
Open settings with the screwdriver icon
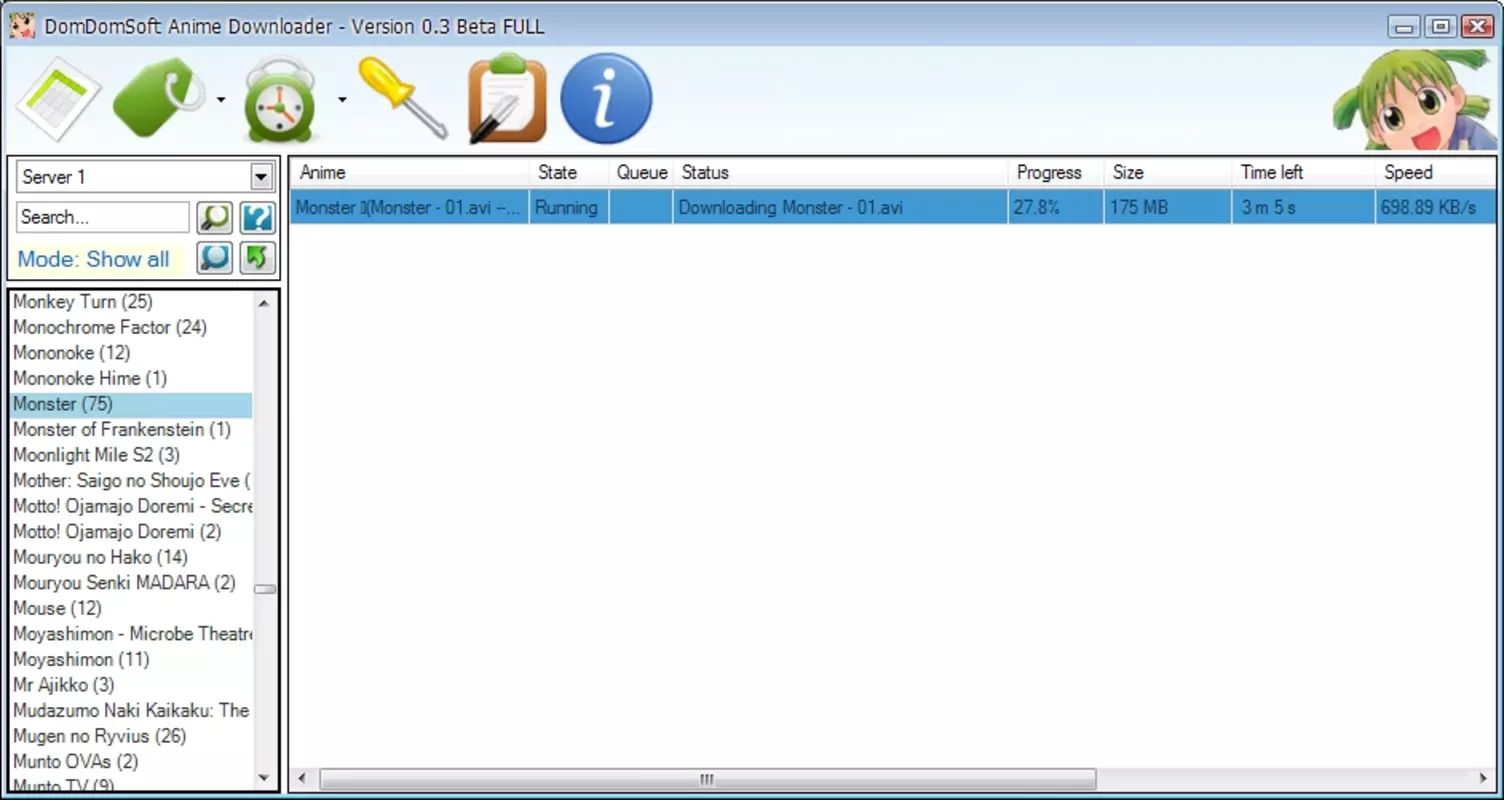pos(403,97)
